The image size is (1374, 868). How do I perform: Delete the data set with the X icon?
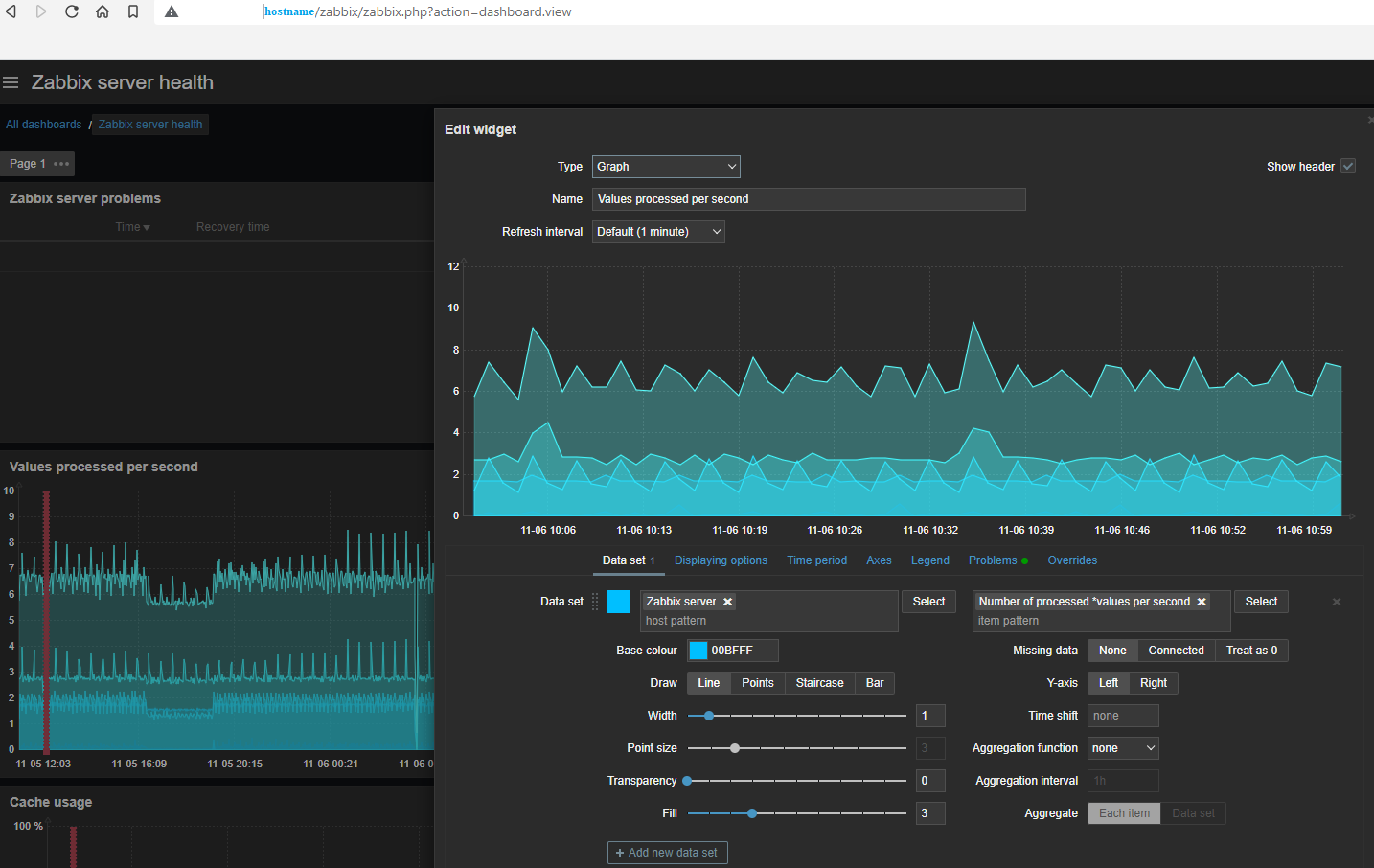(x=1336, y=602)
